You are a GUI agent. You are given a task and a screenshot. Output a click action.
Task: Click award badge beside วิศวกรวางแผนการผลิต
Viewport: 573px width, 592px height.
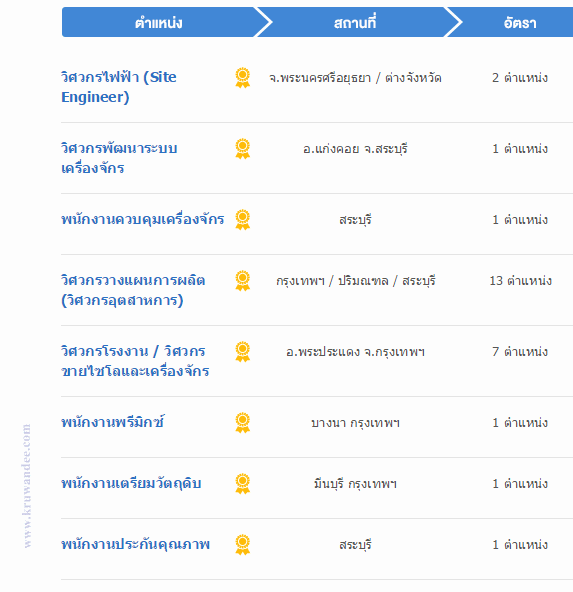242,281
